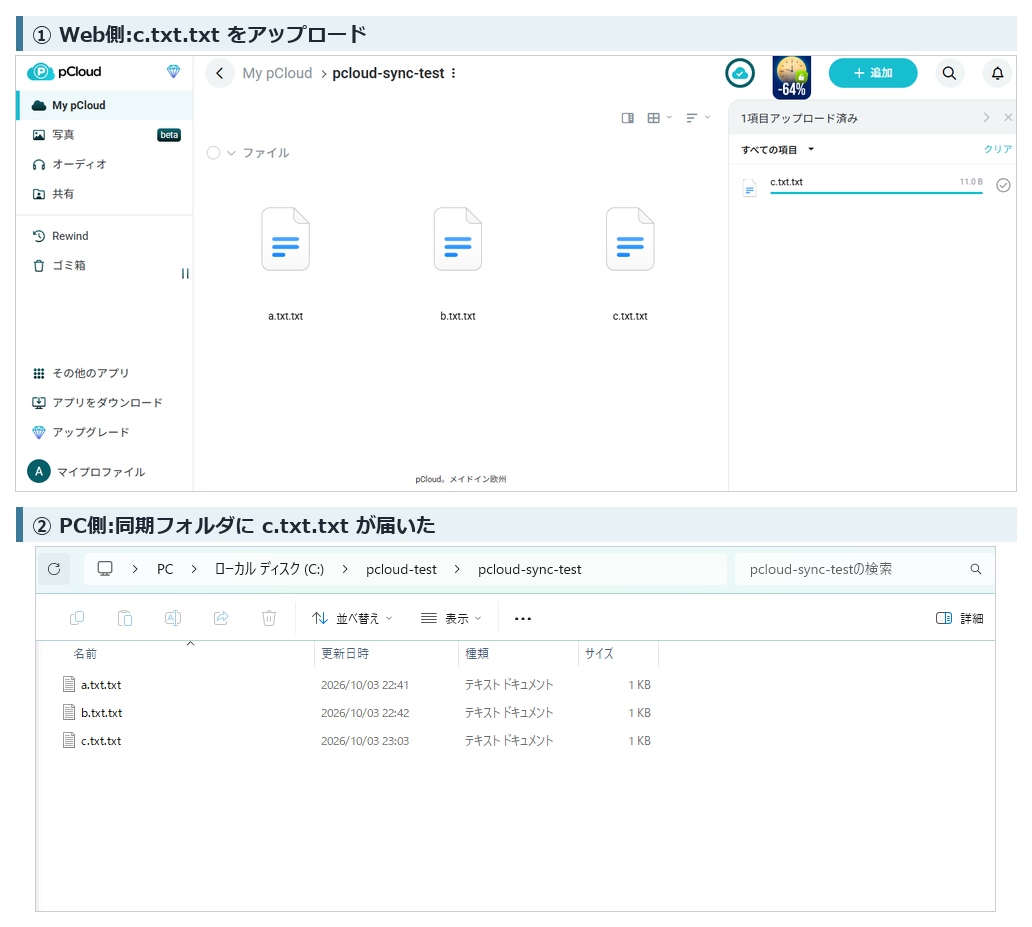Collapse the upload panel with the arrow
Image resolution: width=1032 pixels, height=927 pixels.
pyautogui.click(x=986, y=117)
